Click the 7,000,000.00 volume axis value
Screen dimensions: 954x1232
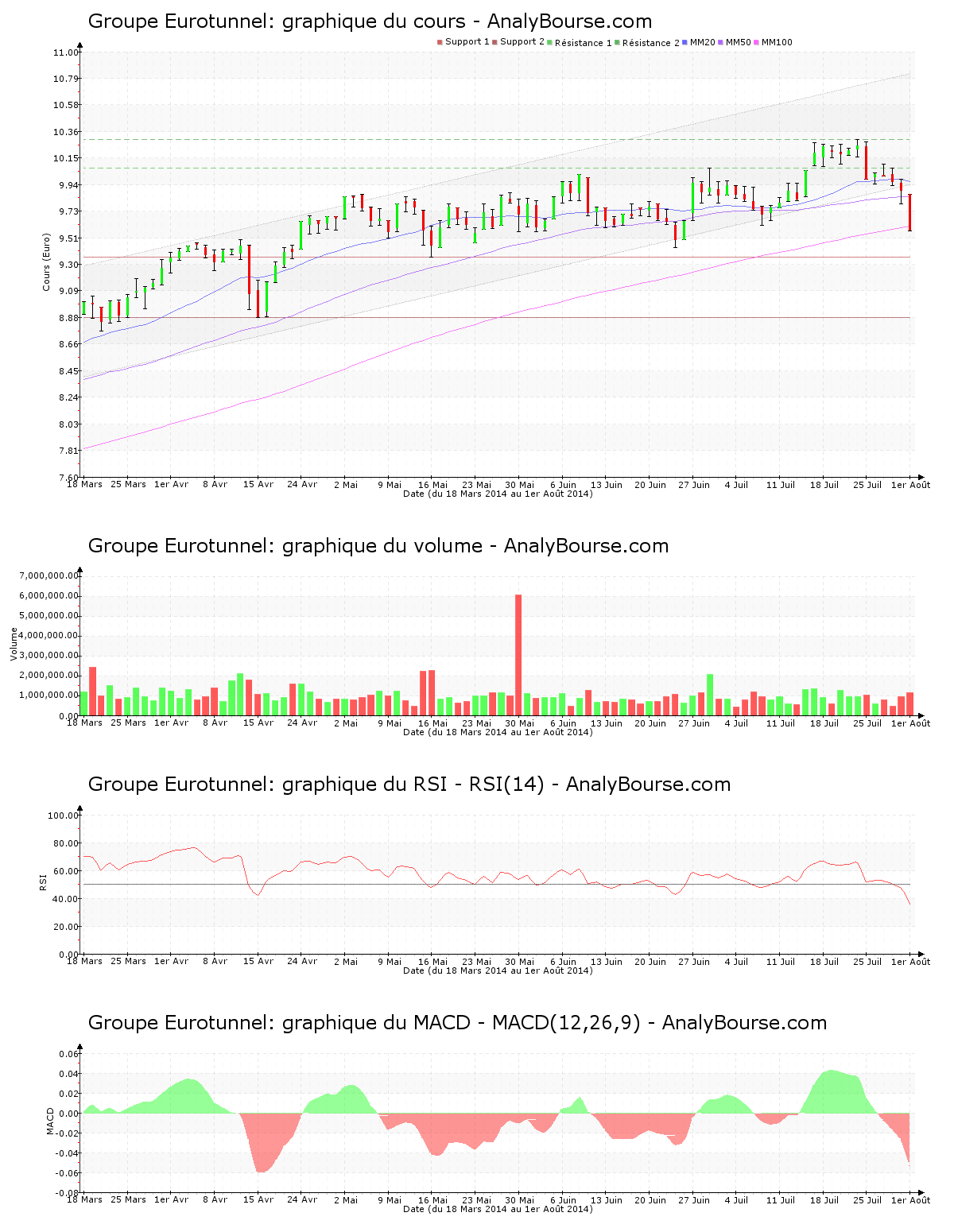coord(49,575)
